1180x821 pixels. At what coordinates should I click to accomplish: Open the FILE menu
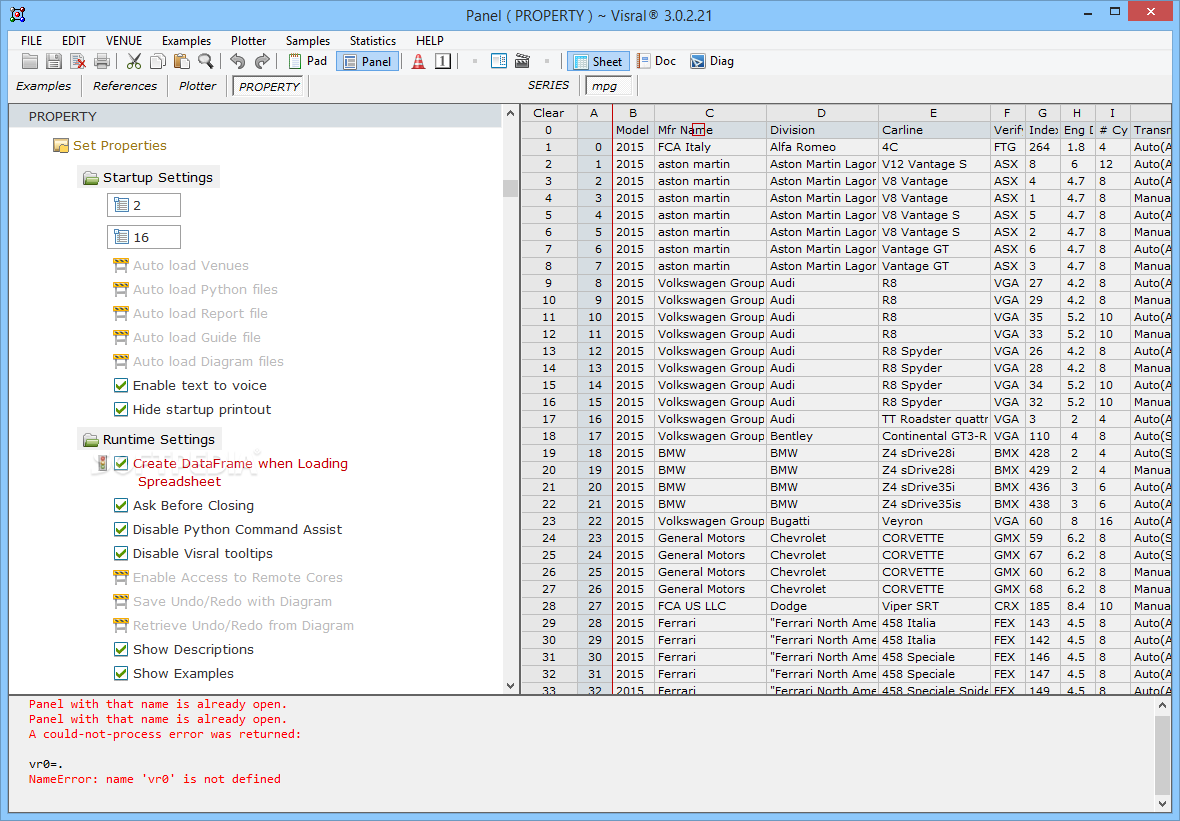point(32,41)
